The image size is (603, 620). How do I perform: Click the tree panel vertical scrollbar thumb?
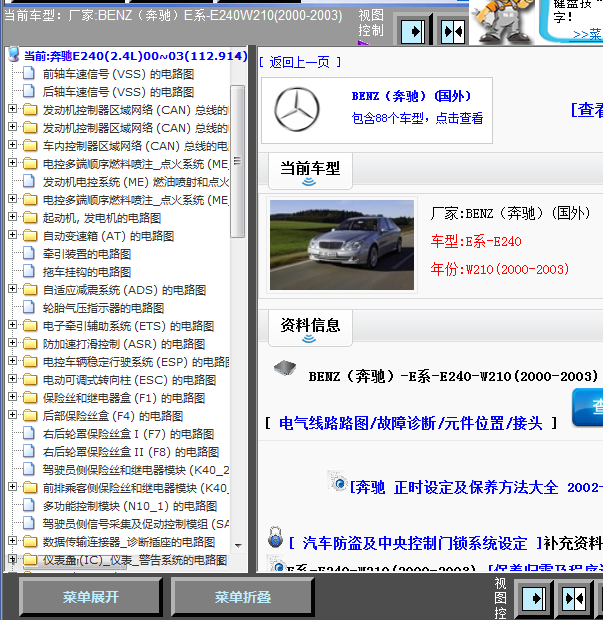[x=237, y=161]
